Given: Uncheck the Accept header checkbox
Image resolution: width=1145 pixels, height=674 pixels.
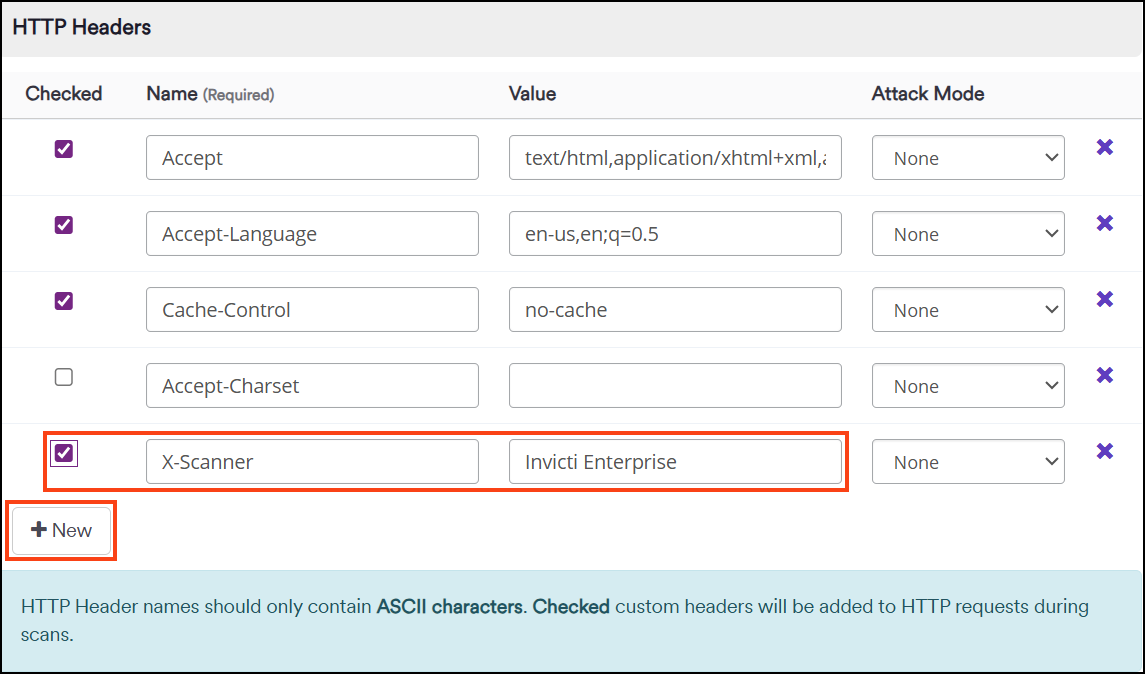Looking at the screenshot, I should 63,149.
